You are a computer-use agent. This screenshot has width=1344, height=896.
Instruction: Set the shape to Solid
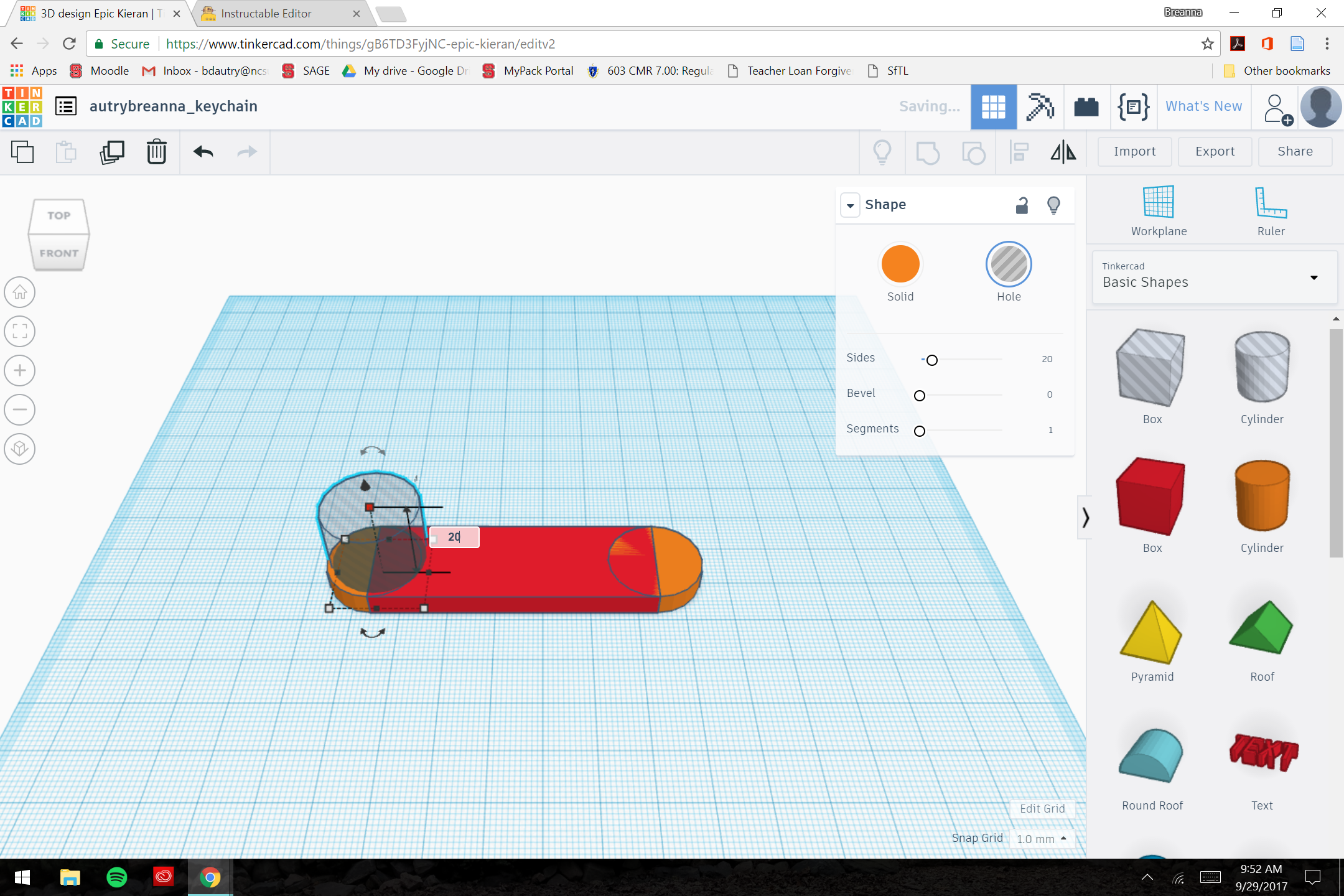point(900,264)
